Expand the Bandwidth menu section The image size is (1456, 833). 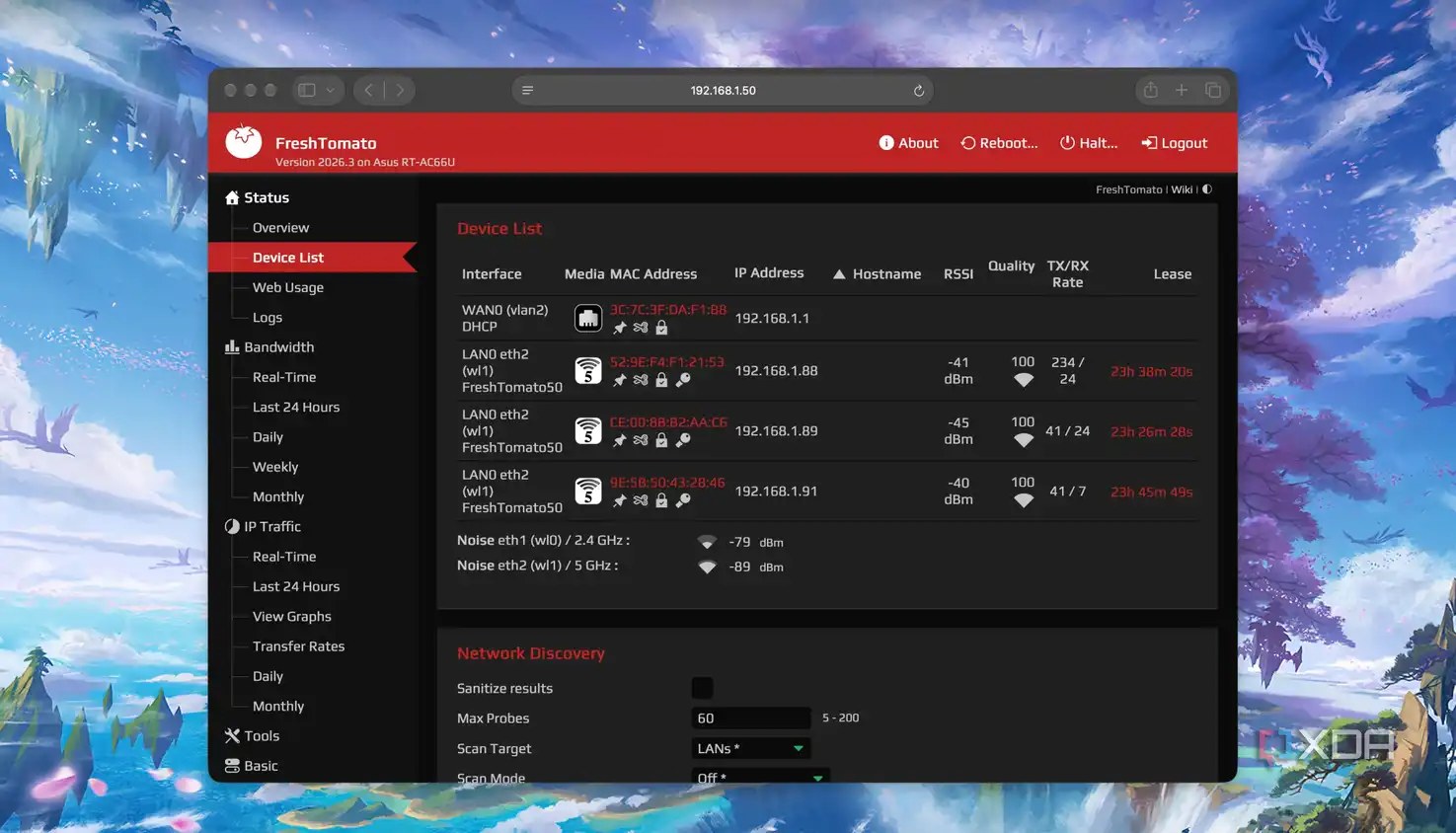pyautogui.click(x=269, y=347)
